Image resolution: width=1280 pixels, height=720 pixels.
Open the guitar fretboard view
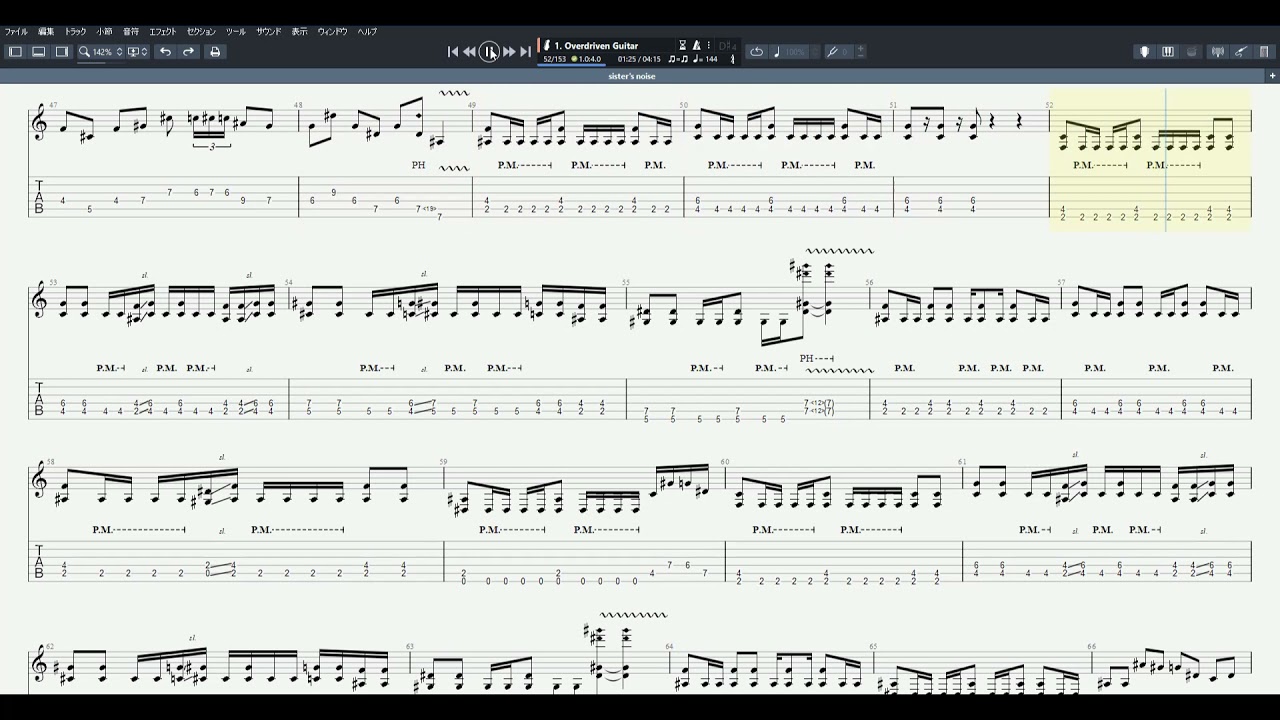tap(1145, 52)
